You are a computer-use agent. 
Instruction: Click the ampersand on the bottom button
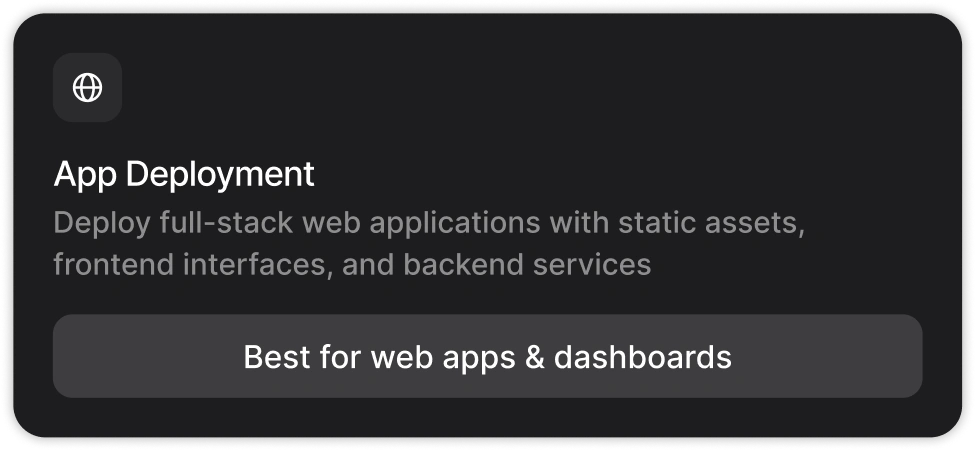534,357
